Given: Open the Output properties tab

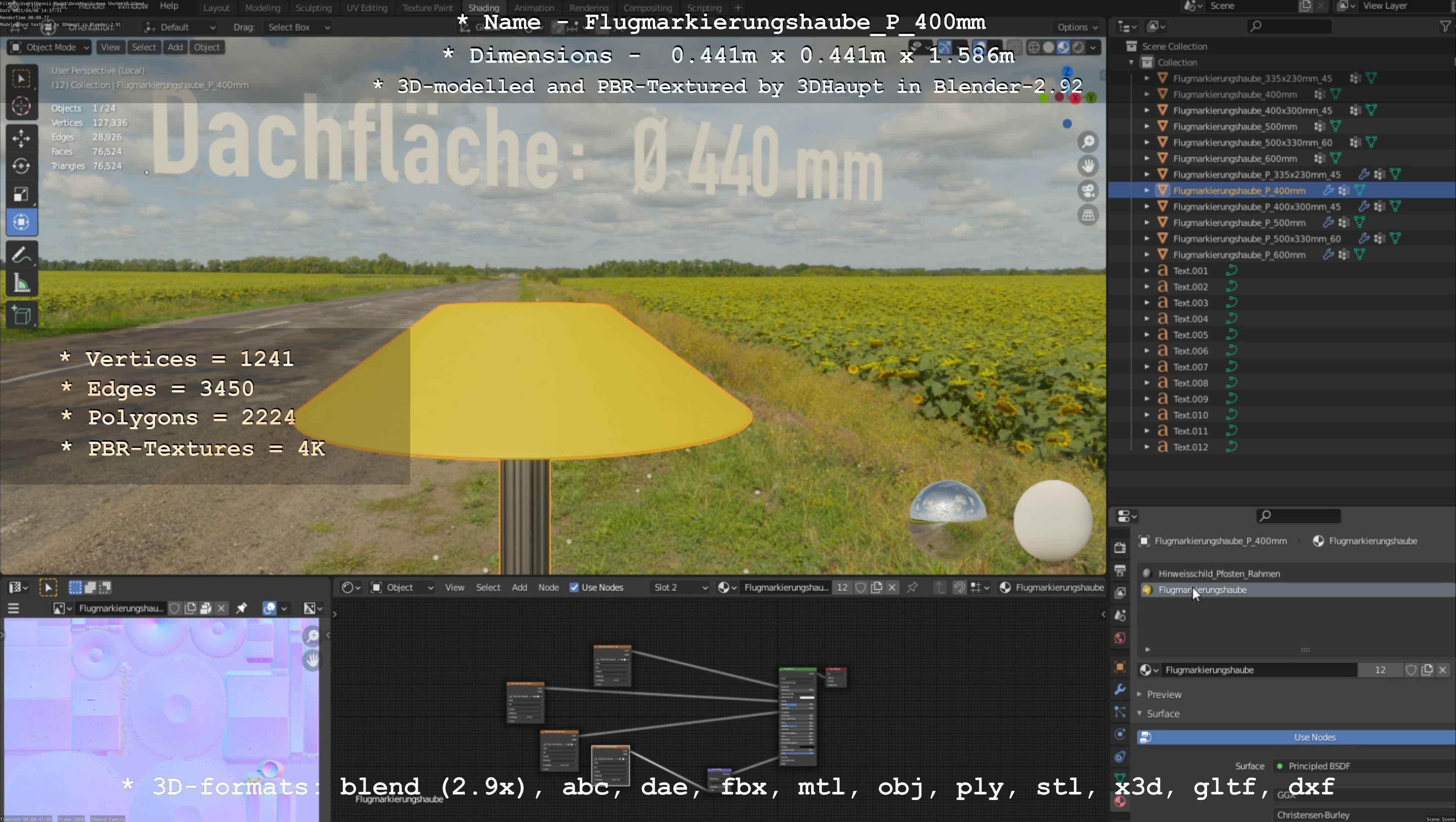Looking at the screenshot, I should pyautogui.click(x=1120, y=571).
